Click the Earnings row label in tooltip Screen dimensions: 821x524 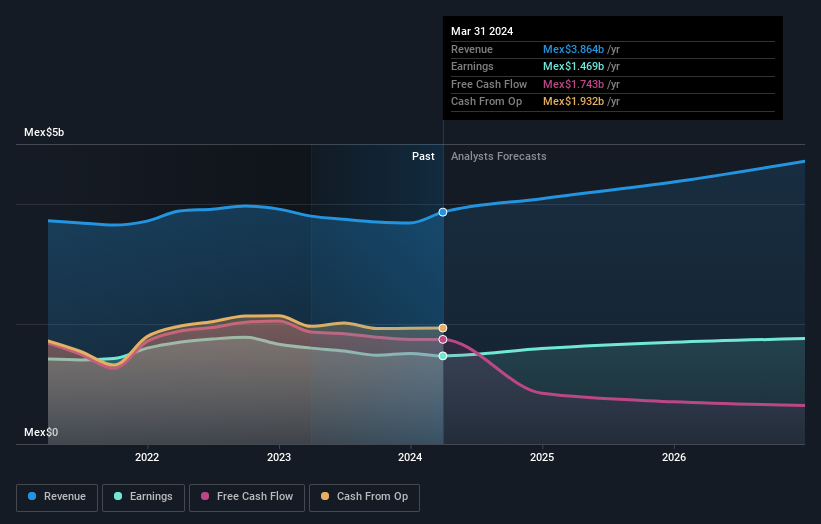pos(472,66)
